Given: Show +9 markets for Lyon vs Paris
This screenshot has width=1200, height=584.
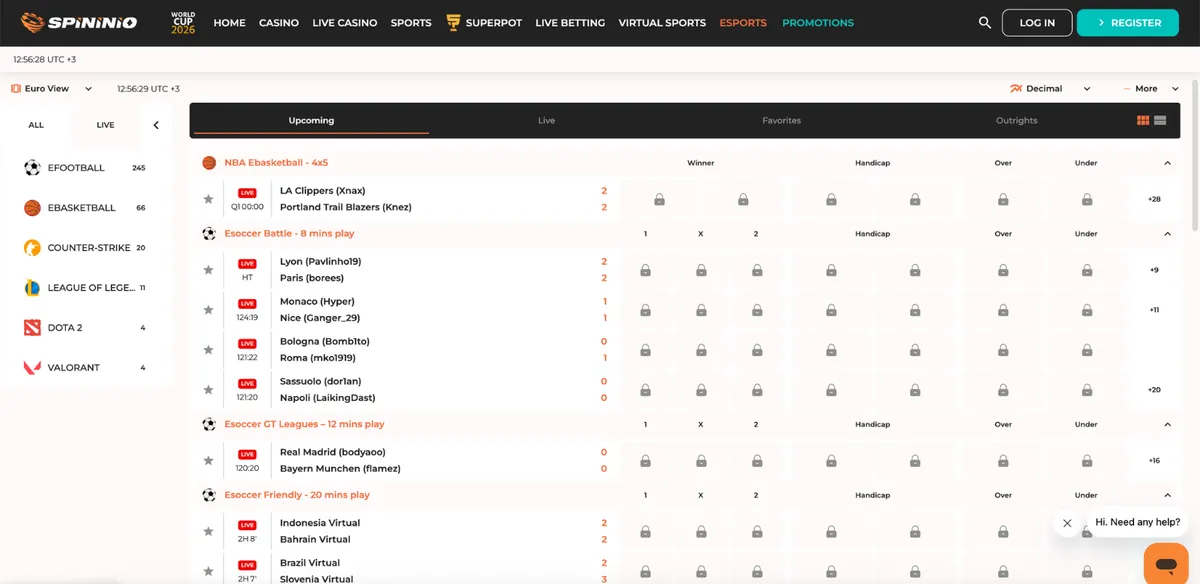Looking at the screenshot, I should click(1154, 270).
